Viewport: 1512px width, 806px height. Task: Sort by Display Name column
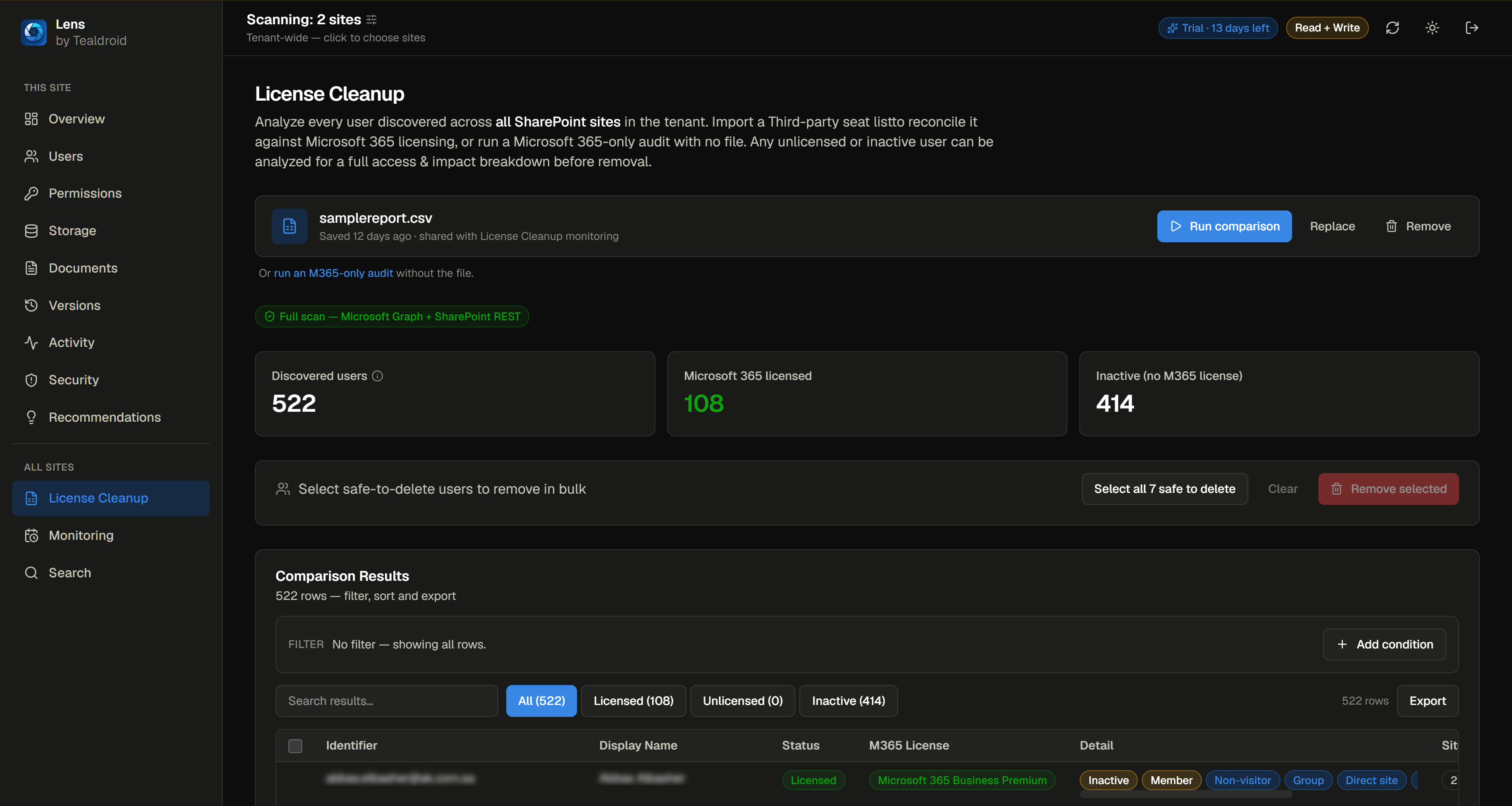point(638,746)
